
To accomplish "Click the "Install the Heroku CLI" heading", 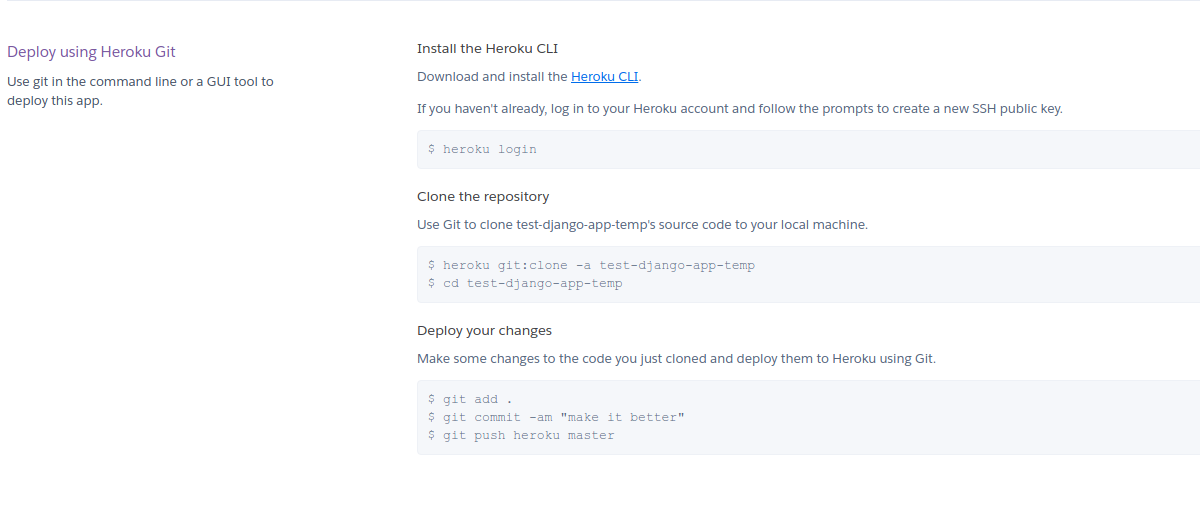I will (494, 48).
